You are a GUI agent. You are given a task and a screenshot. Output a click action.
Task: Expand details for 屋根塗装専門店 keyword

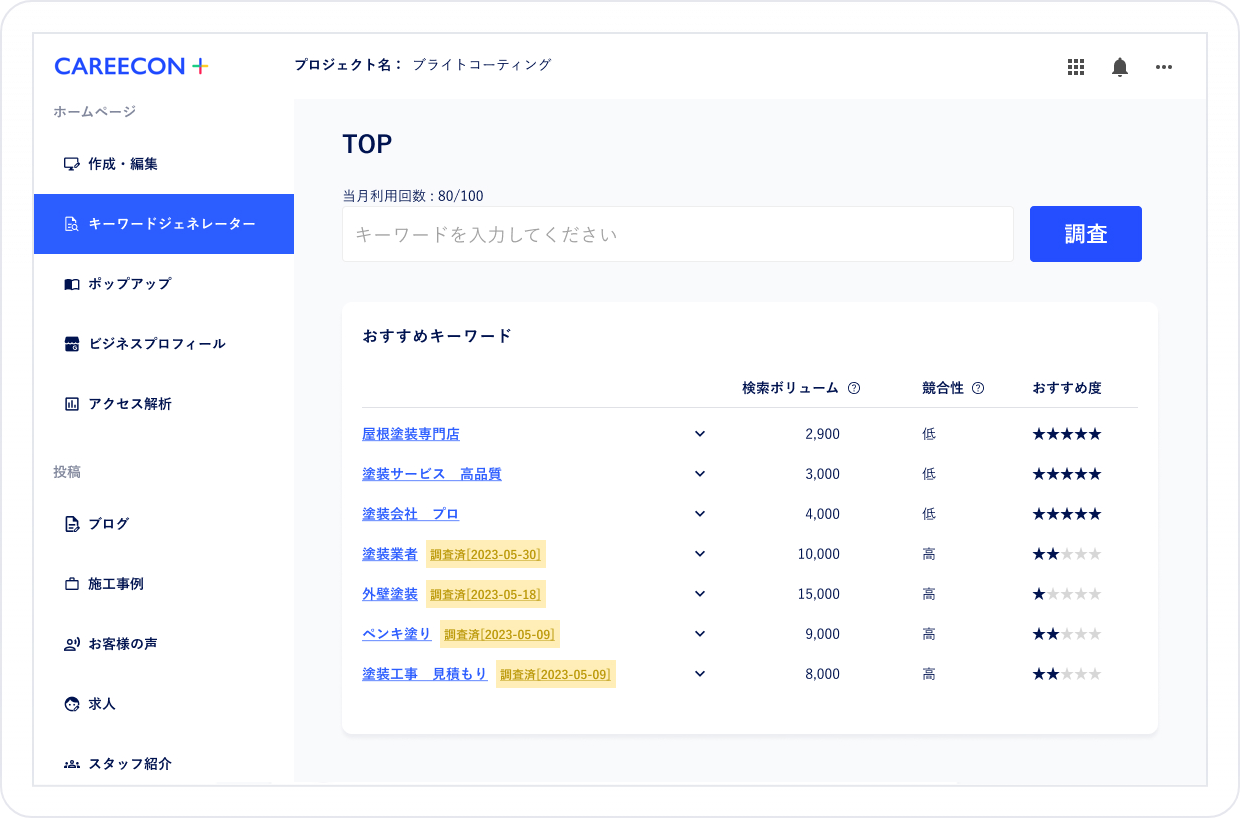(x=699, y=433)
